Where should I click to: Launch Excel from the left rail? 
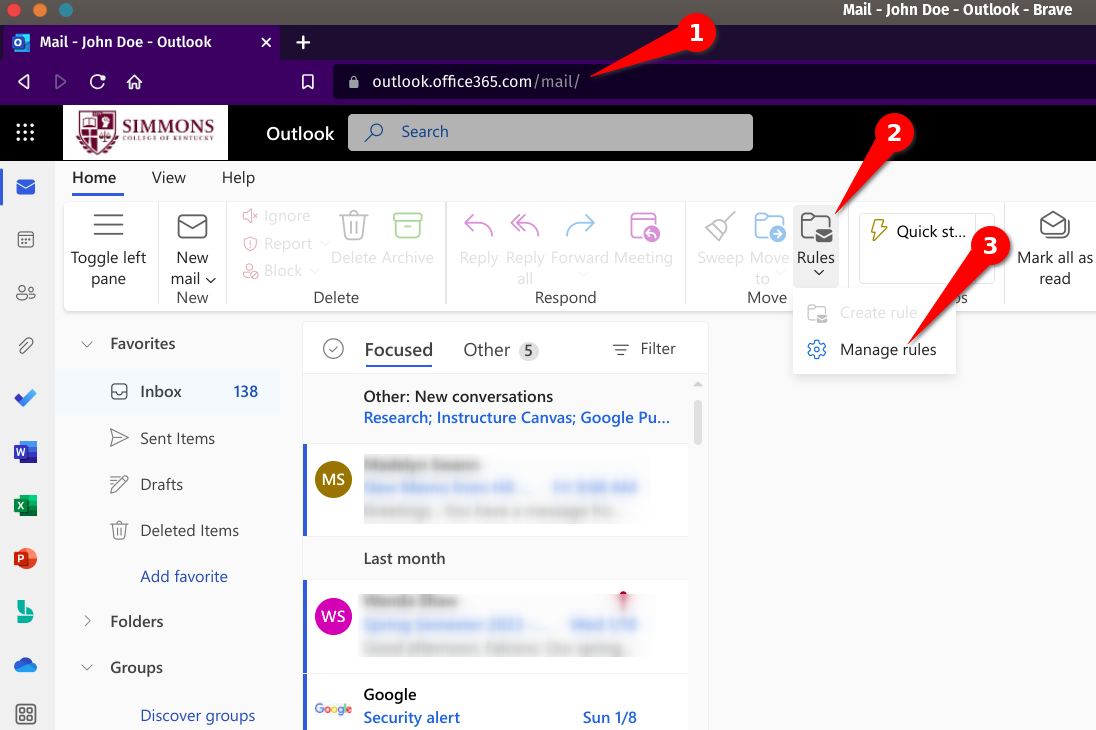tap(26, 505)
